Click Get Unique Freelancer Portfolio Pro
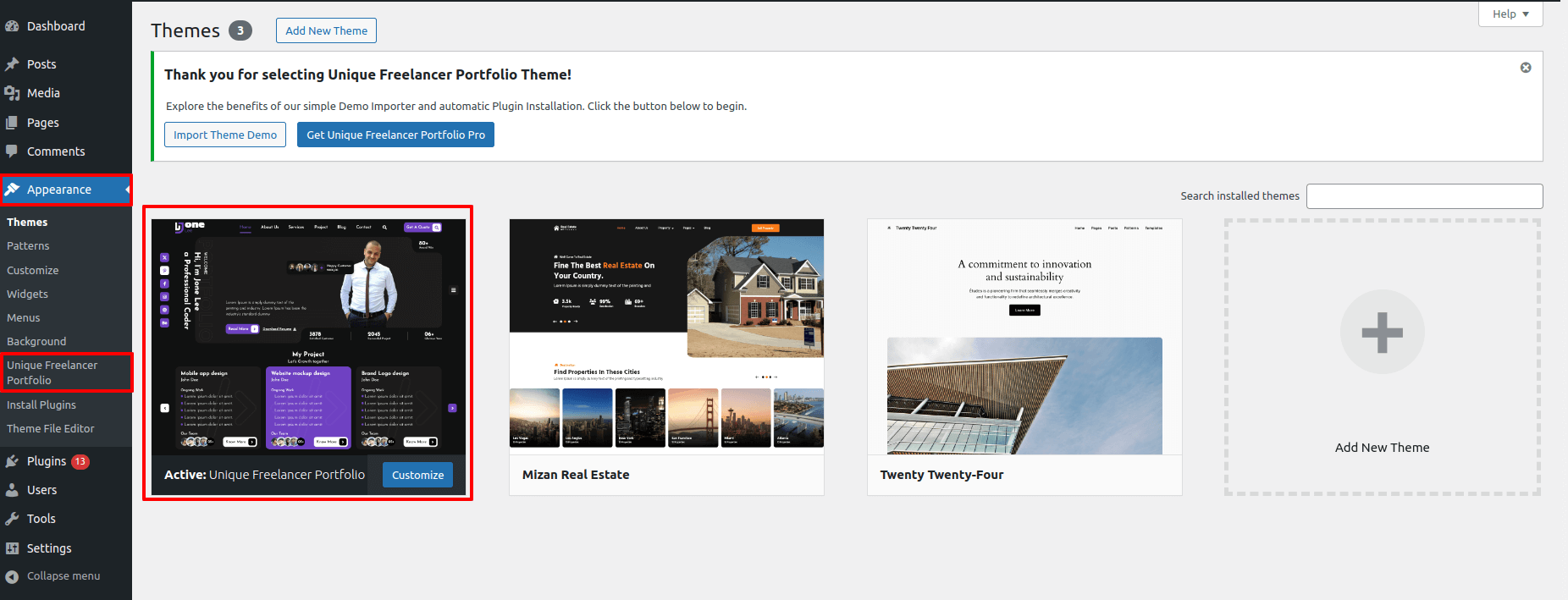The width and height of the screenshot is (1568, 600). [395, 135]
